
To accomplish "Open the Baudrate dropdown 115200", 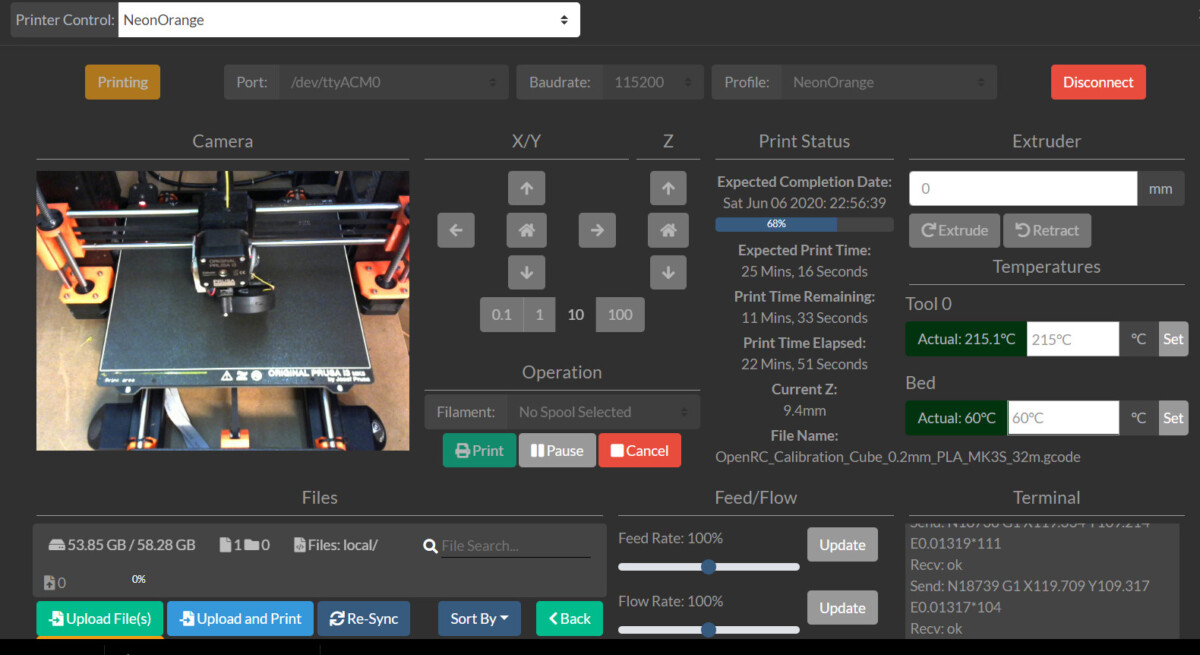I will point(651,83).
